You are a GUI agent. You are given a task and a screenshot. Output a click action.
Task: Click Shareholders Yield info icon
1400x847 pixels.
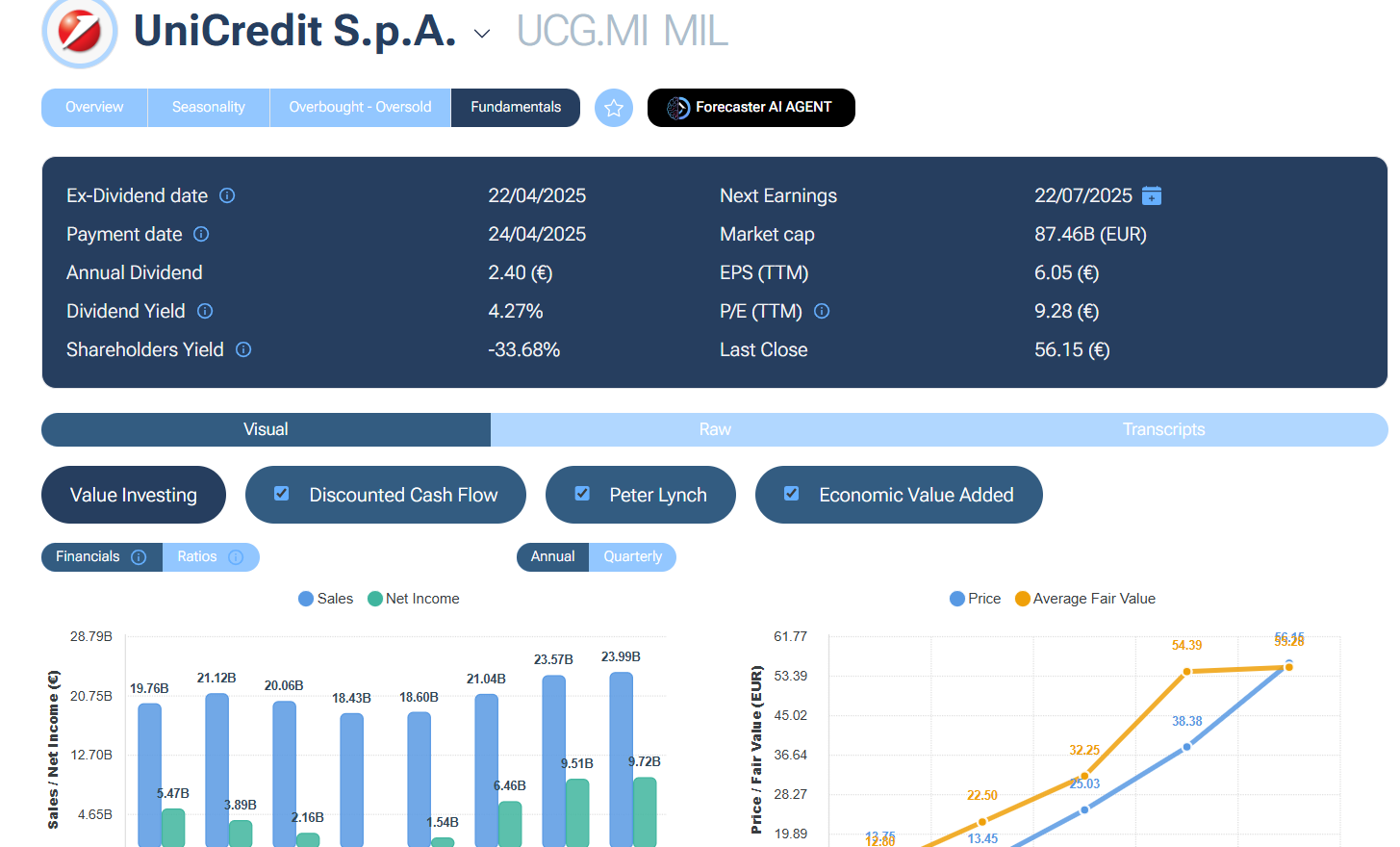click(243, 349)
